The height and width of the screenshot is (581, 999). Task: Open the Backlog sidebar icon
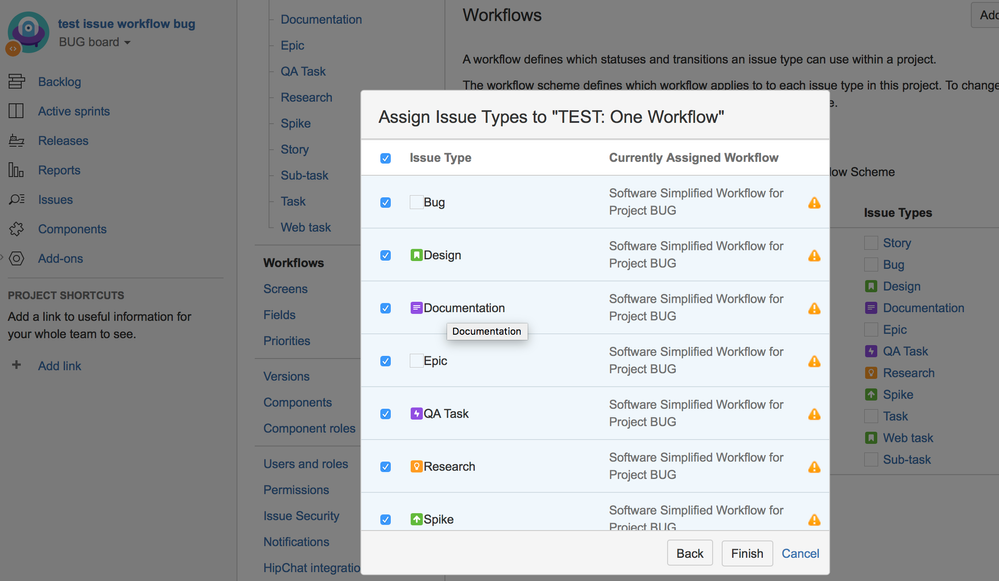tap(16, 82)
